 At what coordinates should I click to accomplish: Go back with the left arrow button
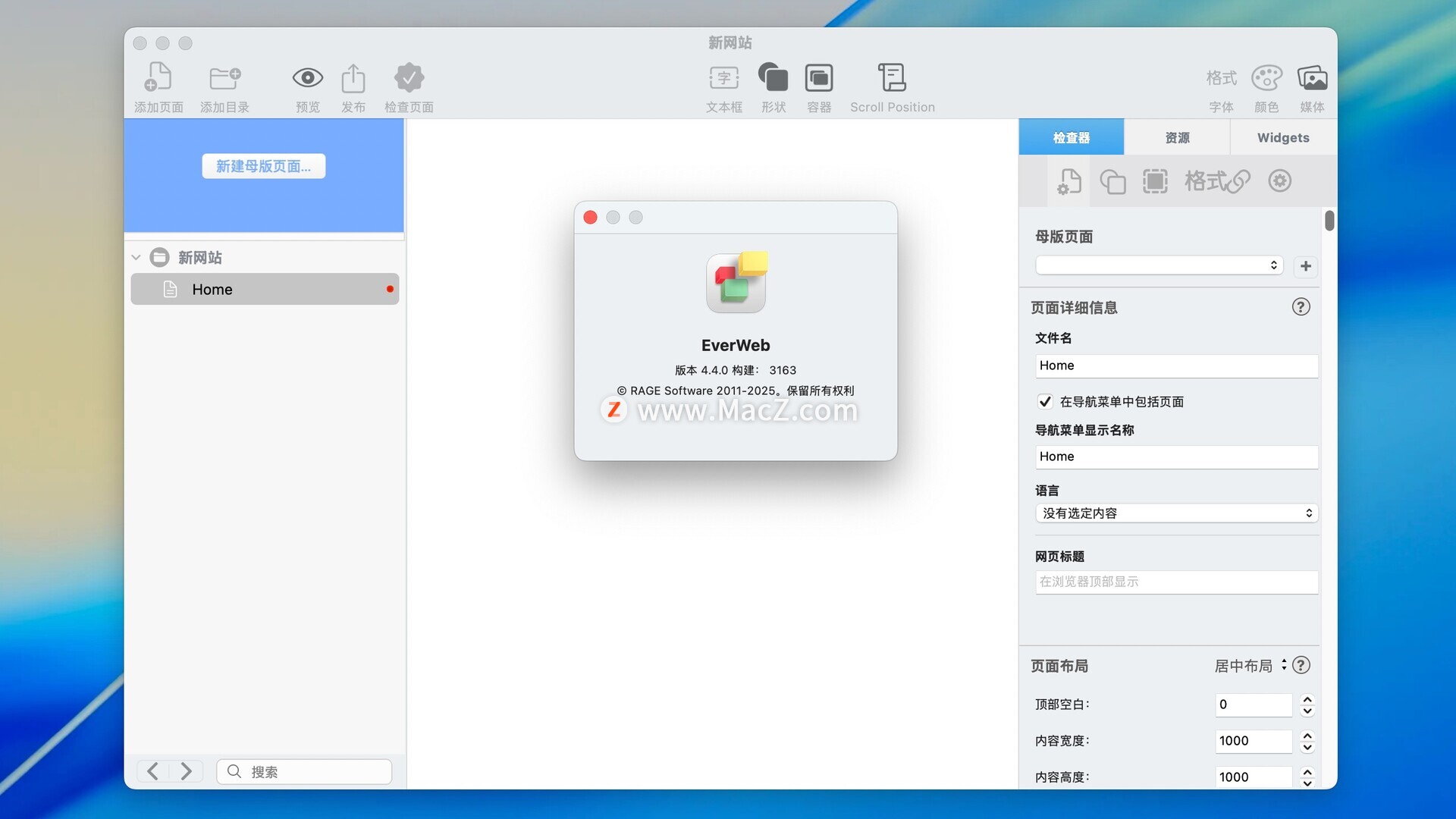(152, 771)
